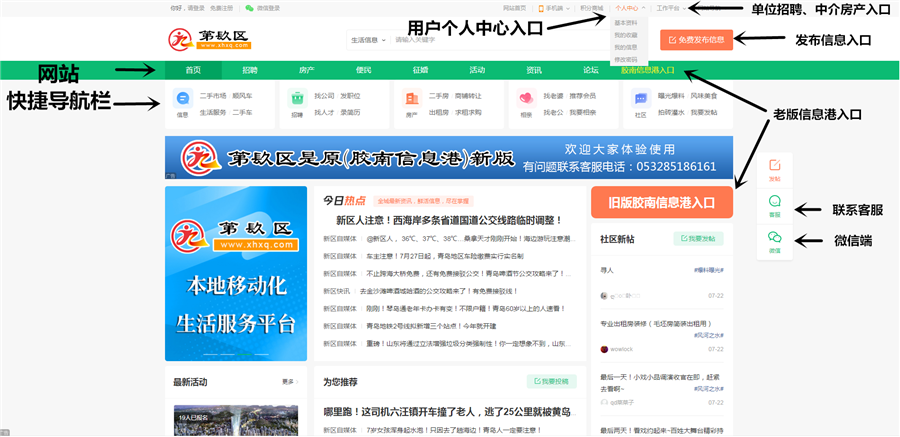Click the 本地移动化生活服务平台 carousel image
Viewport: 900px width, 437px height.
coord(236,273)
